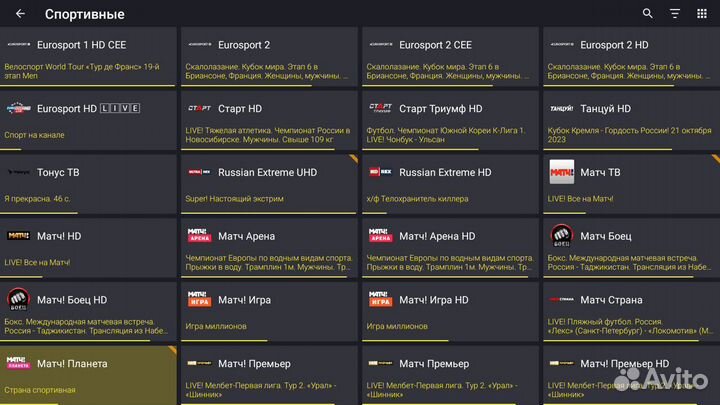Click the Матч ТВ channel logo
The width and height of the screenshot is (720, 405).
[562, 172]
